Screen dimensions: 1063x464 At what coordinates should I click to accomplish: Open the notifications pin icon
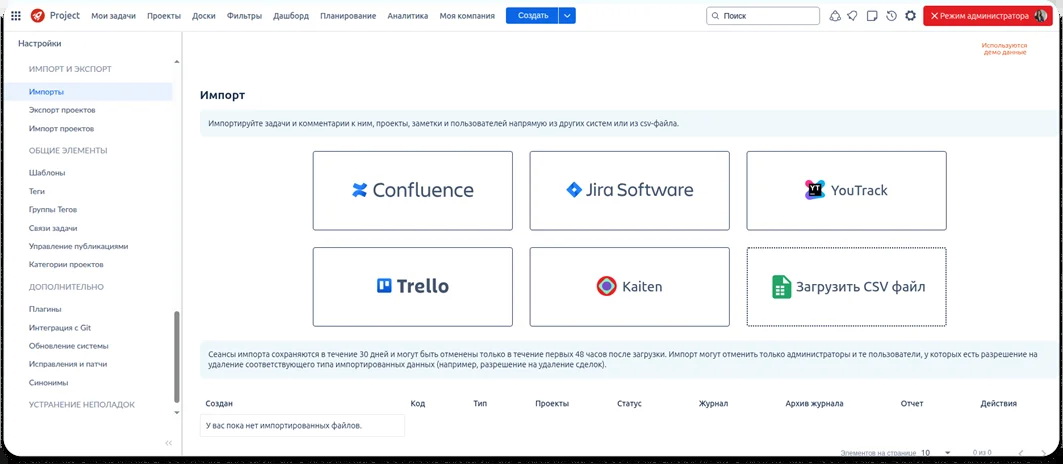point(853,16)
